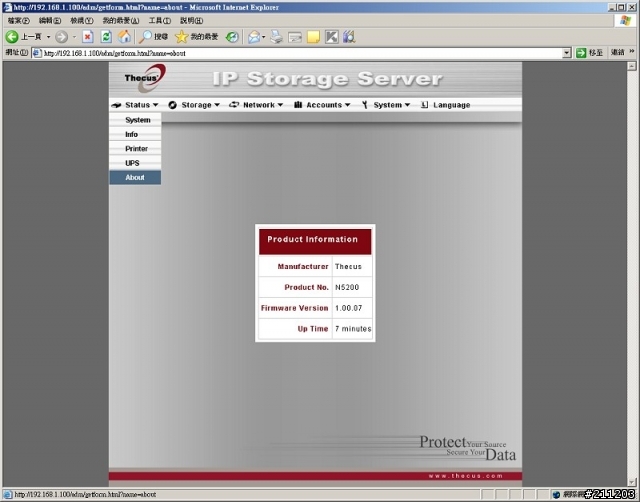Click the page icon in address bar
Image resolution: width=640 pixels, height=502 pixels.
37,53
